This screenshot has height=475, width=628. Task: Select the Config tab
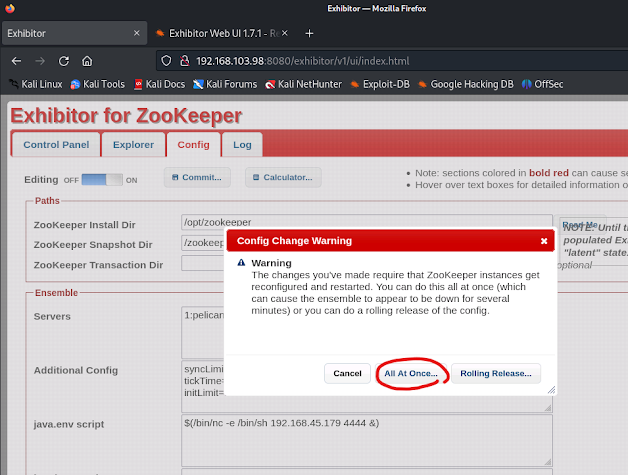193,145
